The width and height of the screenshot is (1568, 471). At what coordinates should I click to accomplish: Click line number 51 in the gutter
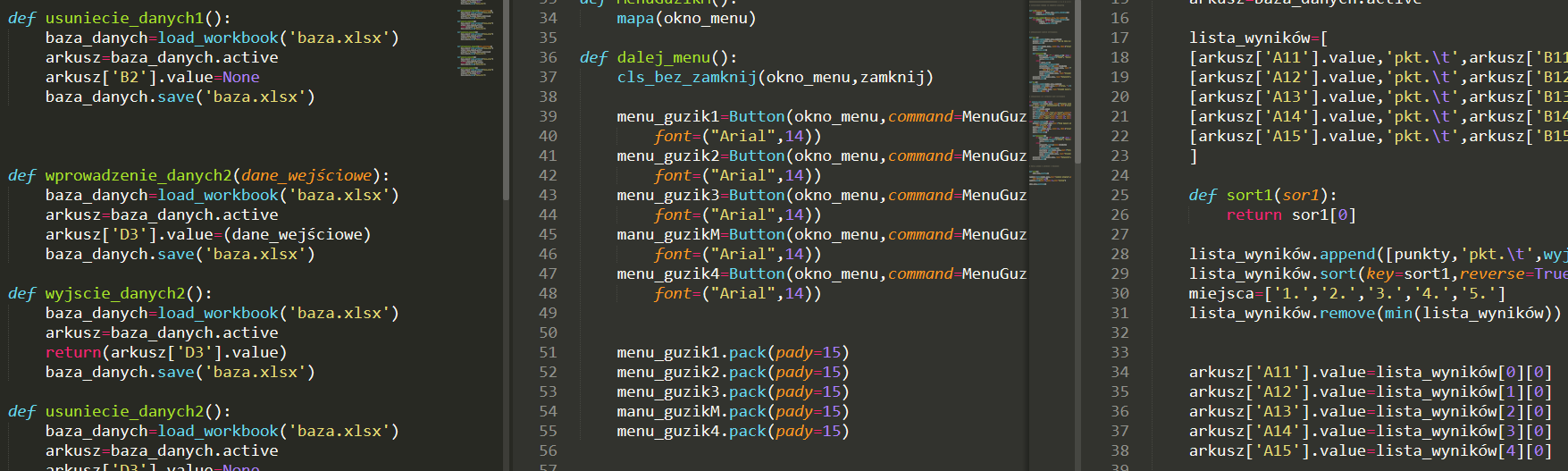[x=548, y=352]
